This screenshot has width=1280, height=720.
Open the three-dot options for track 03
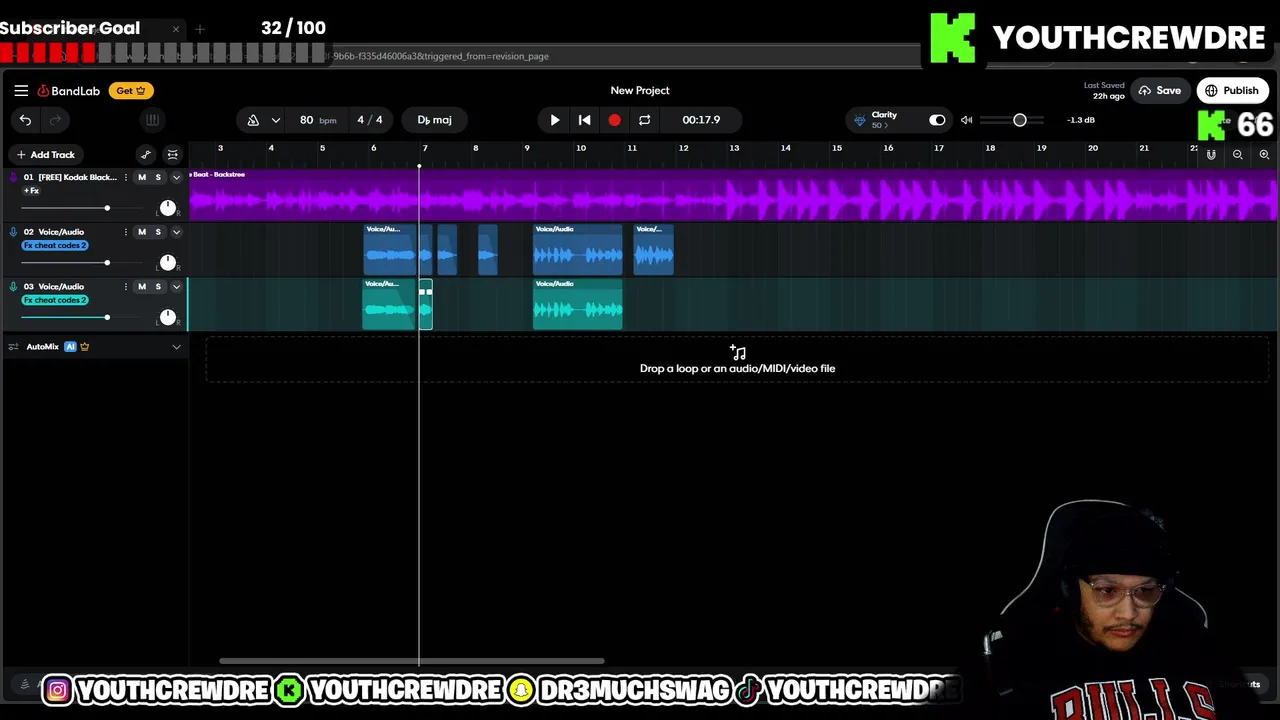tap(126, 287)
